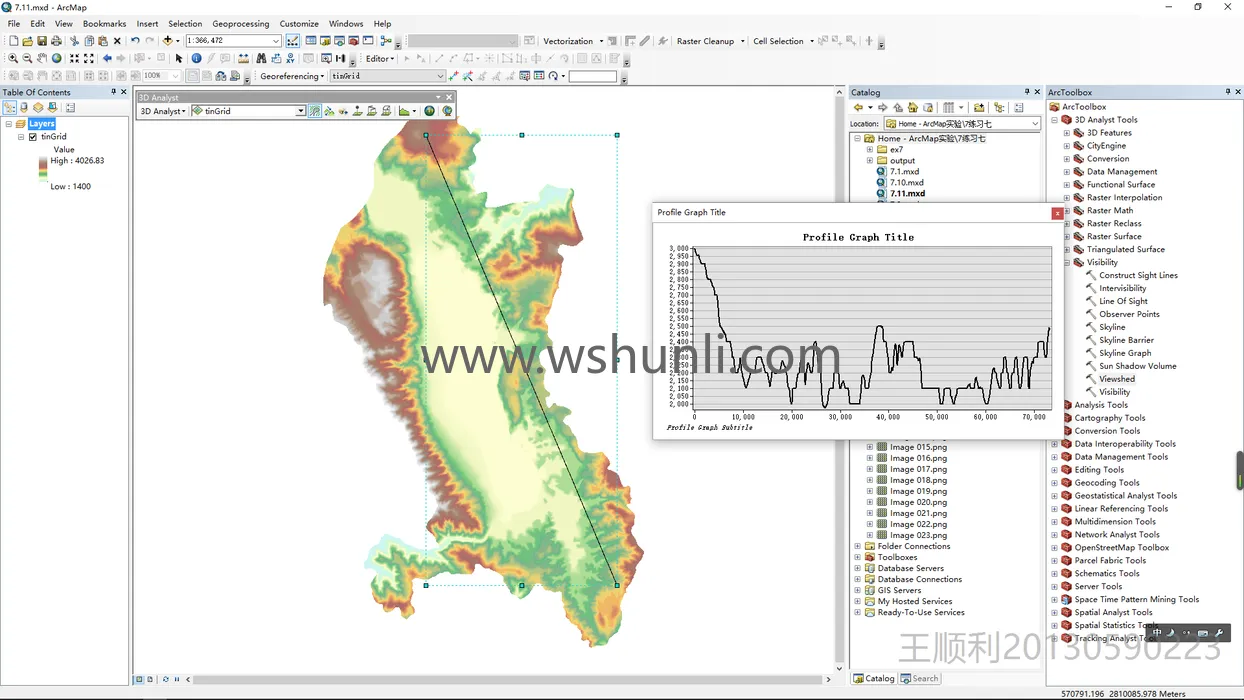Open the Selection menu
The height and width of the screenshot is (700, 1244).
(185, 24)
